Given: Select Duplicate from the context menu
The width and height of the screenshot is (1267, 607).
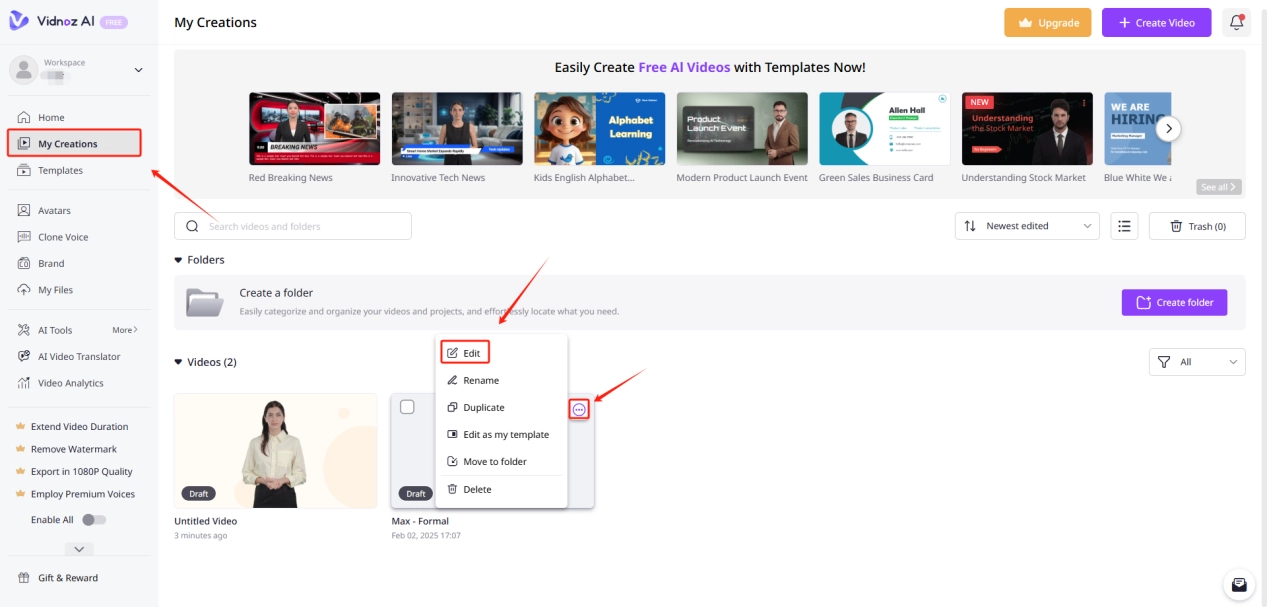Looking at the screenshot, I should tap(483, 408).
